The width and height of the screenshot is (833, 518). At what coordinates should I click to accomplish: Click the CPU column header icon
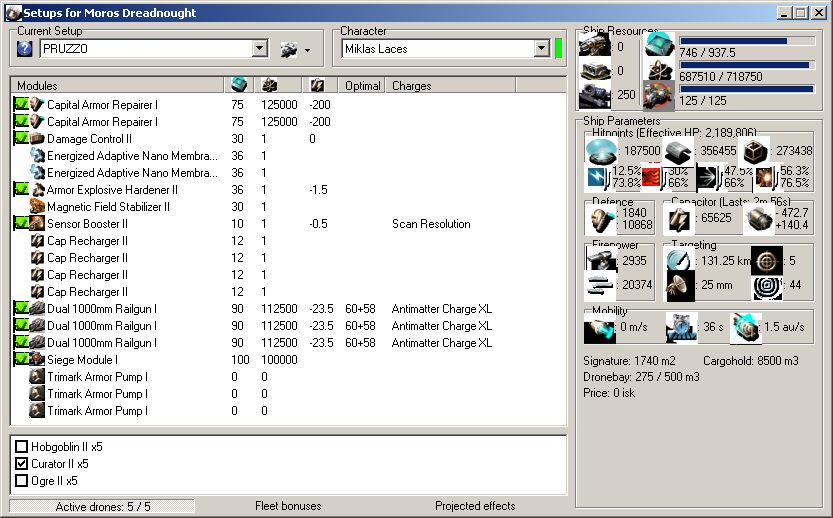pos(239,85)
